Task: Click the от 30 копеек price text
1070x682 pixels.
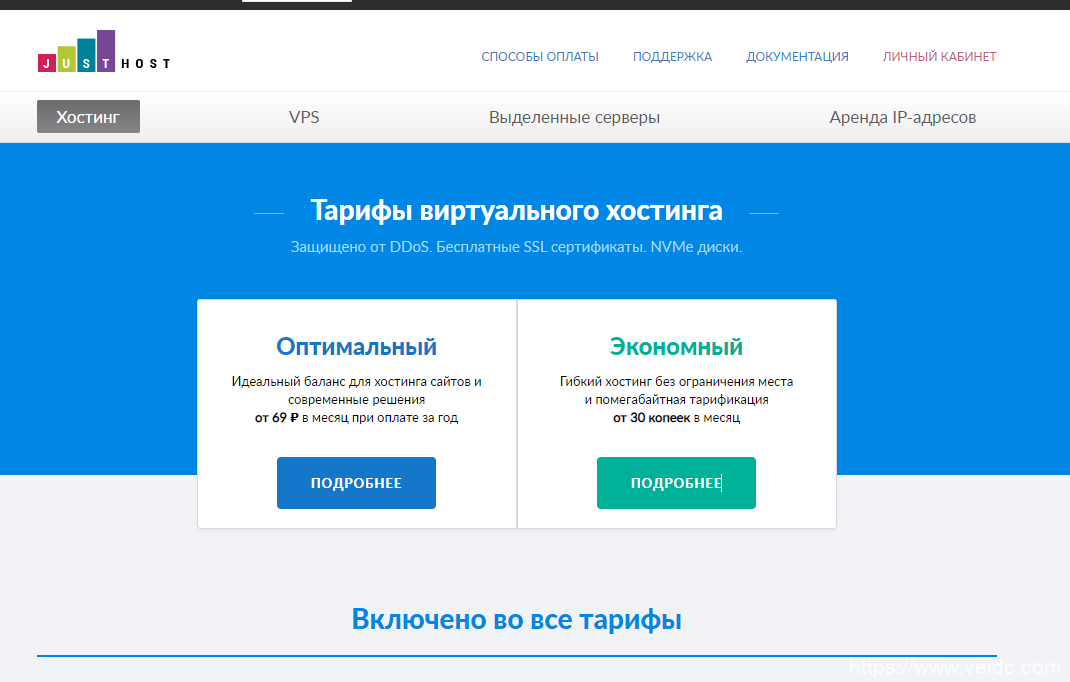Action: [651, 418]
